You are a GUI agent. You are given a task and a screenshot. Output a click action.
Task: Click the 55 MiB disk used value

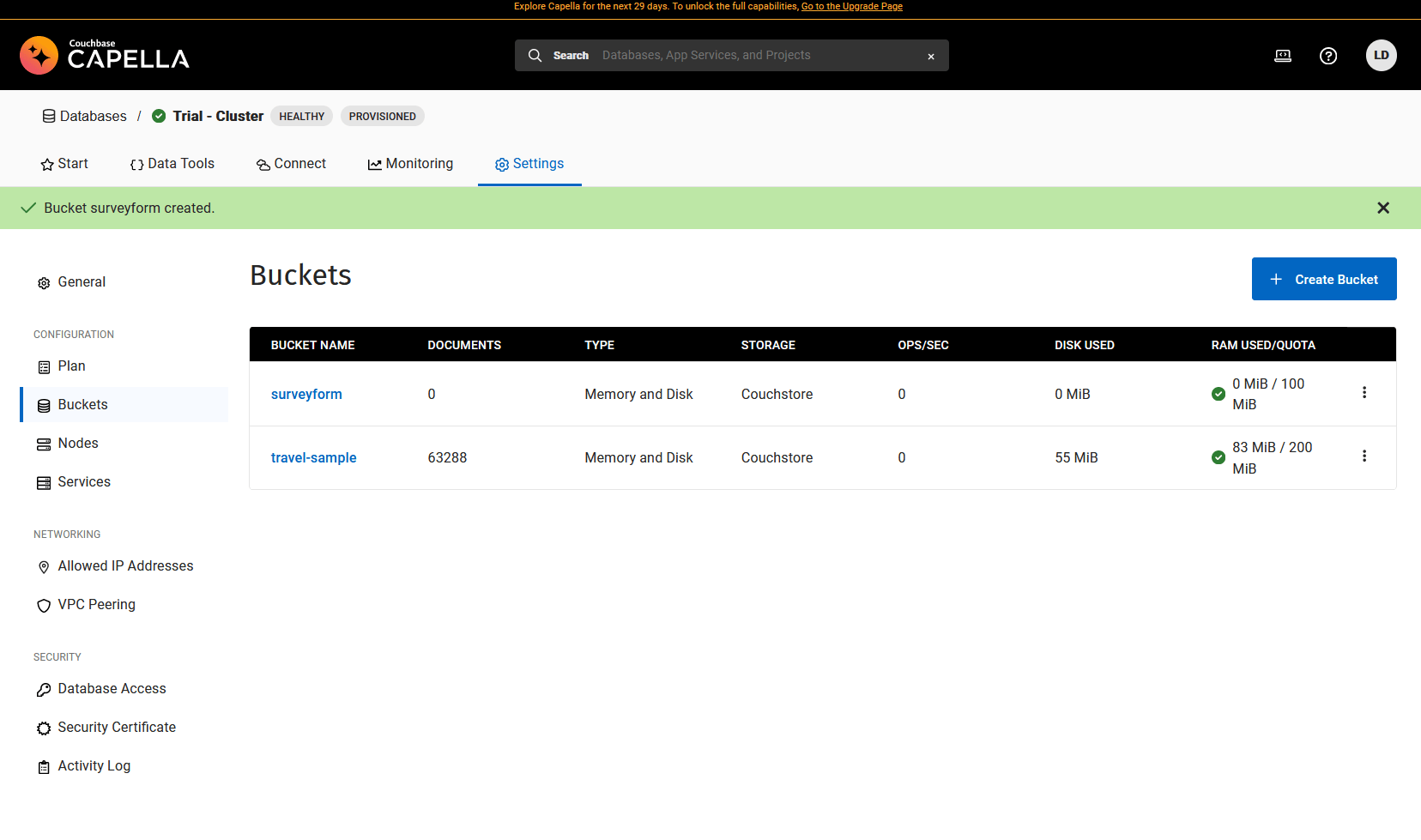click(x=1076, y=457)
